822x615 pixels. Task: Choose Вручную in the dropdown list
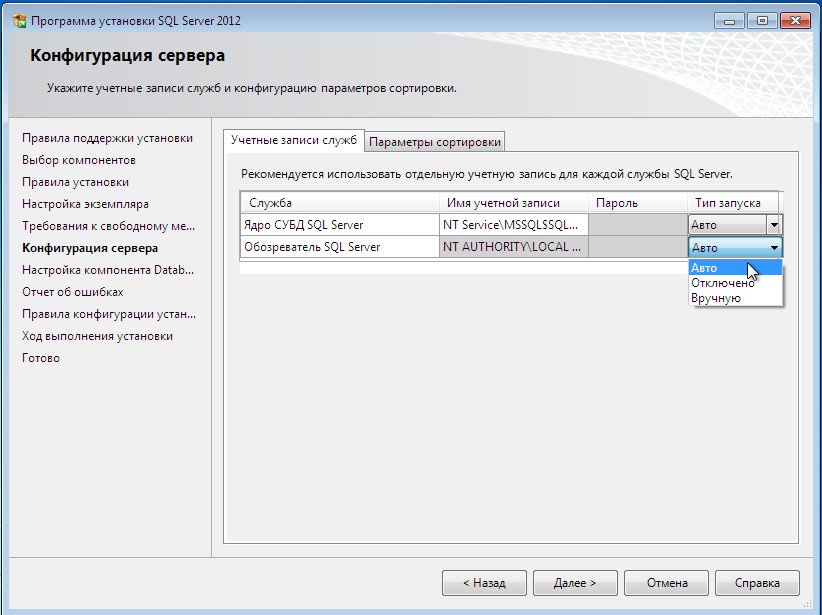[x=735, y=298]
